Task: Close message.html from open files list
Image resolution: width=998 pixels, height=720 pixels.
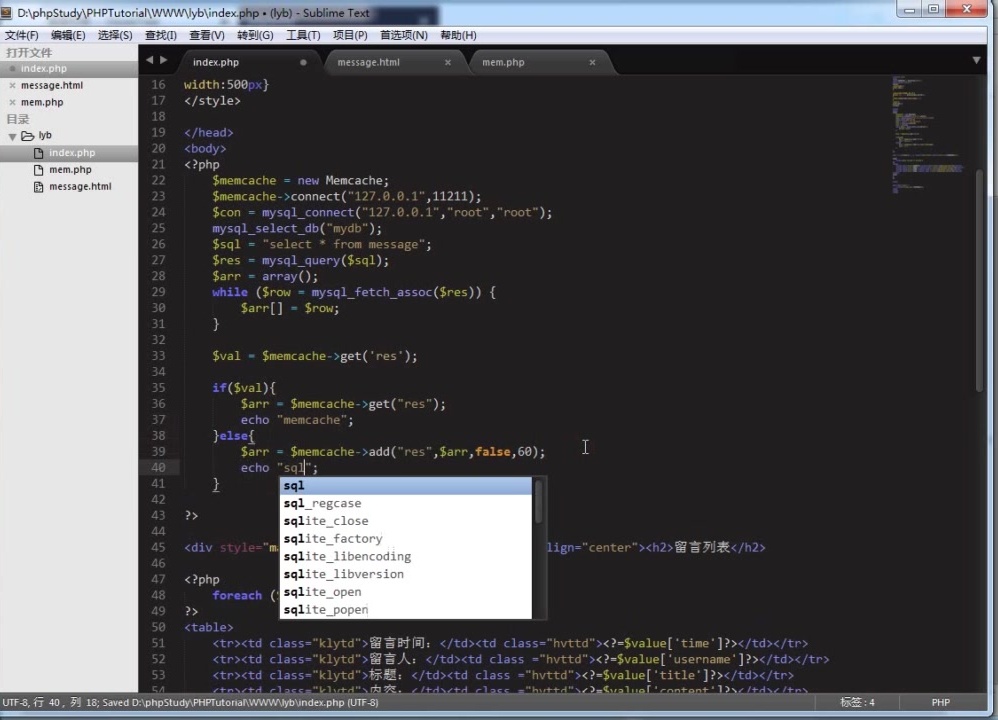Action: [x=12, y=85]
